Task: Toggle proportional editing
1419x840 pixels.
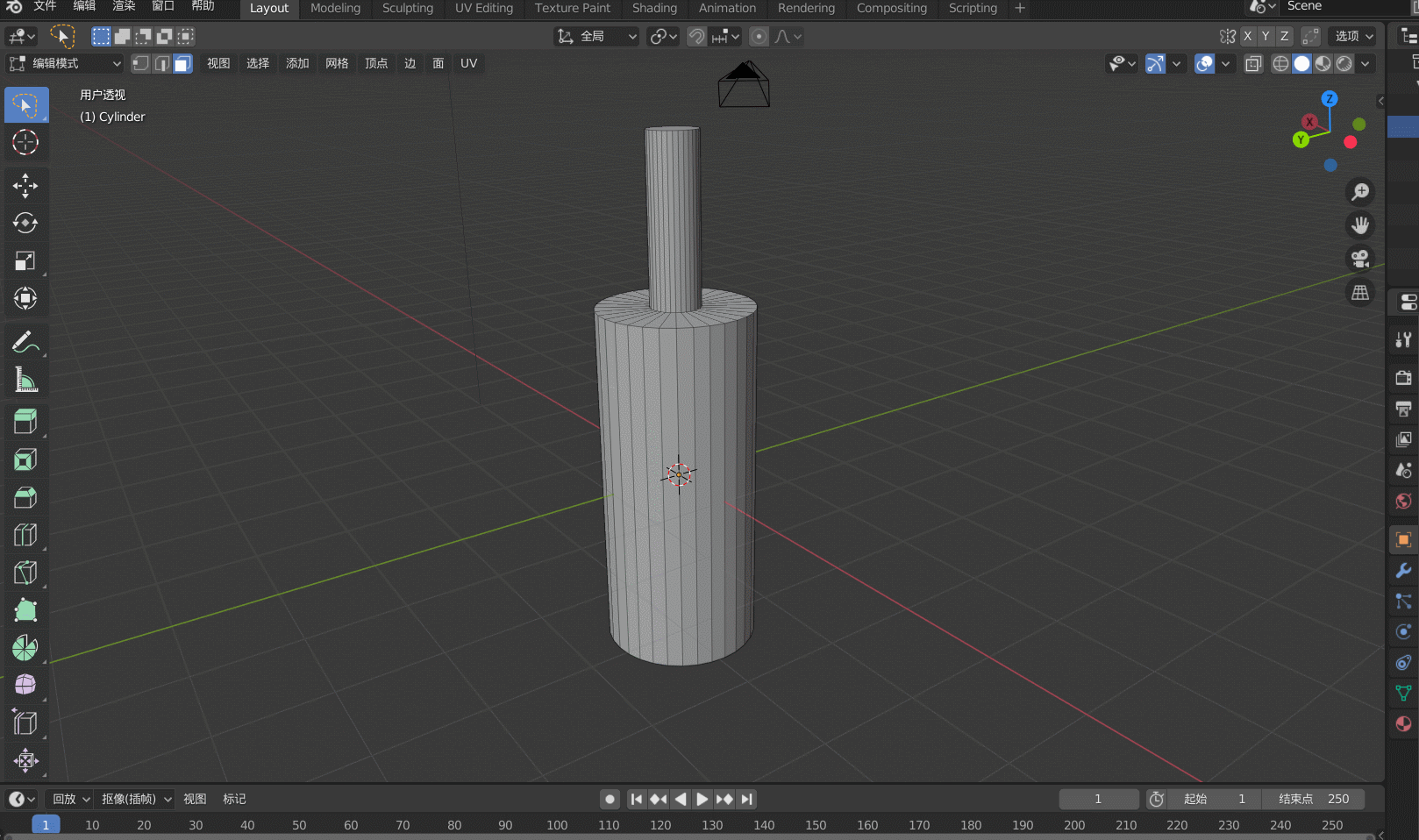Action: click(759, 36)
